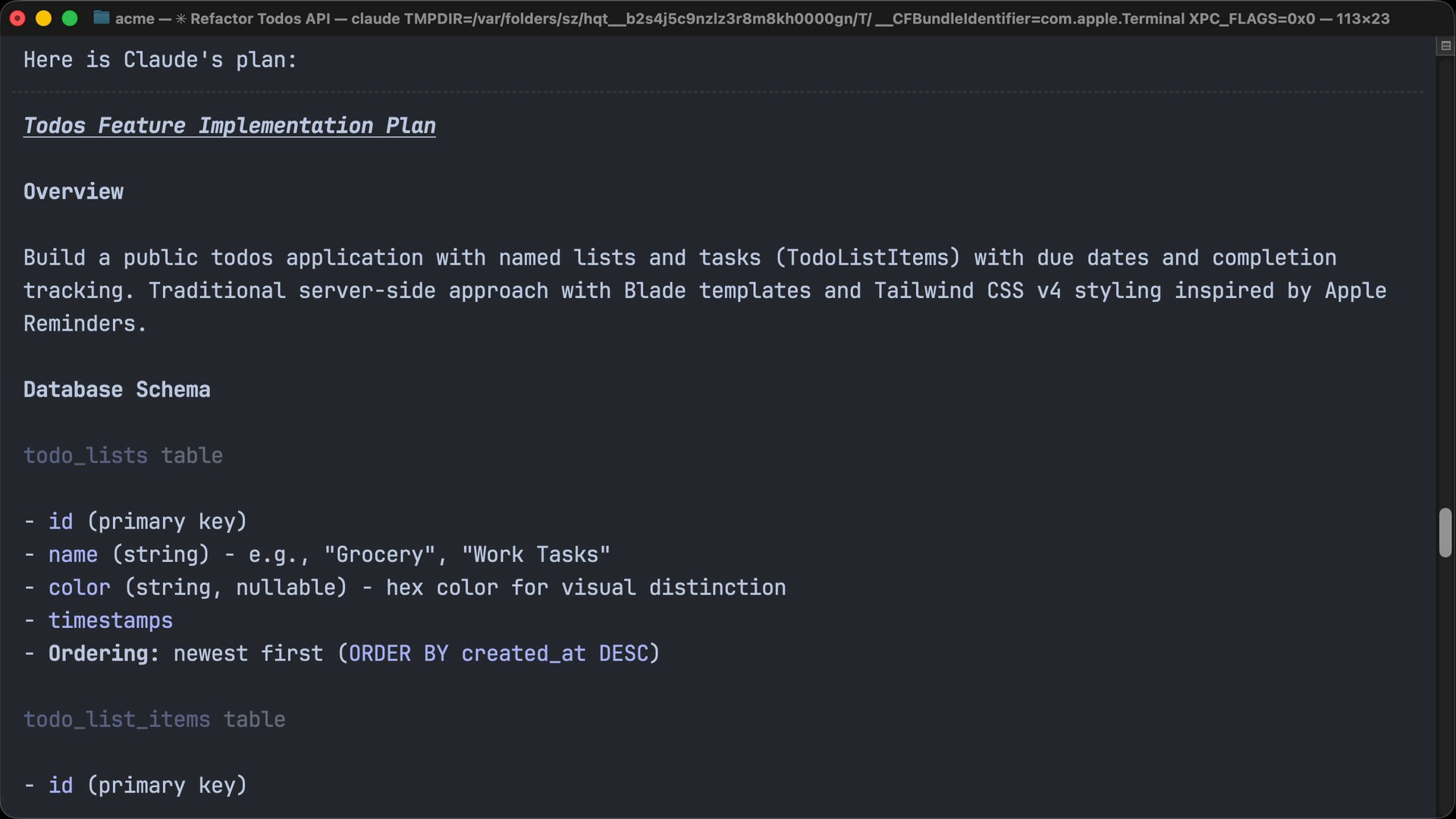The height and width of the screenshot is (819, 1456).
Task: Click the yellow minimize window button
Action: point(43,18)
